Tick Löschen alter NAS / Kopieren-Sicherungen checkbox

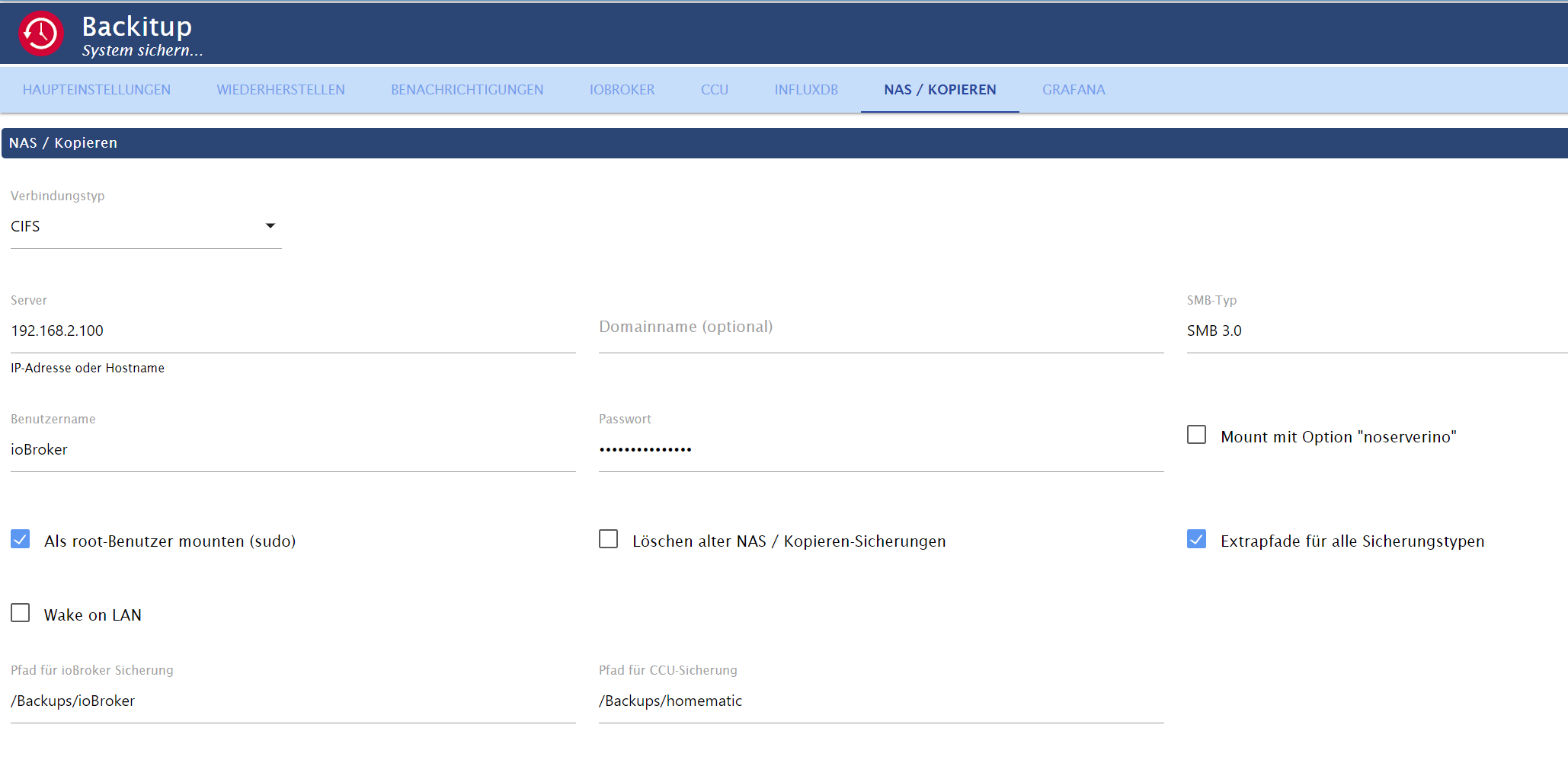click(x=609, y=539)
